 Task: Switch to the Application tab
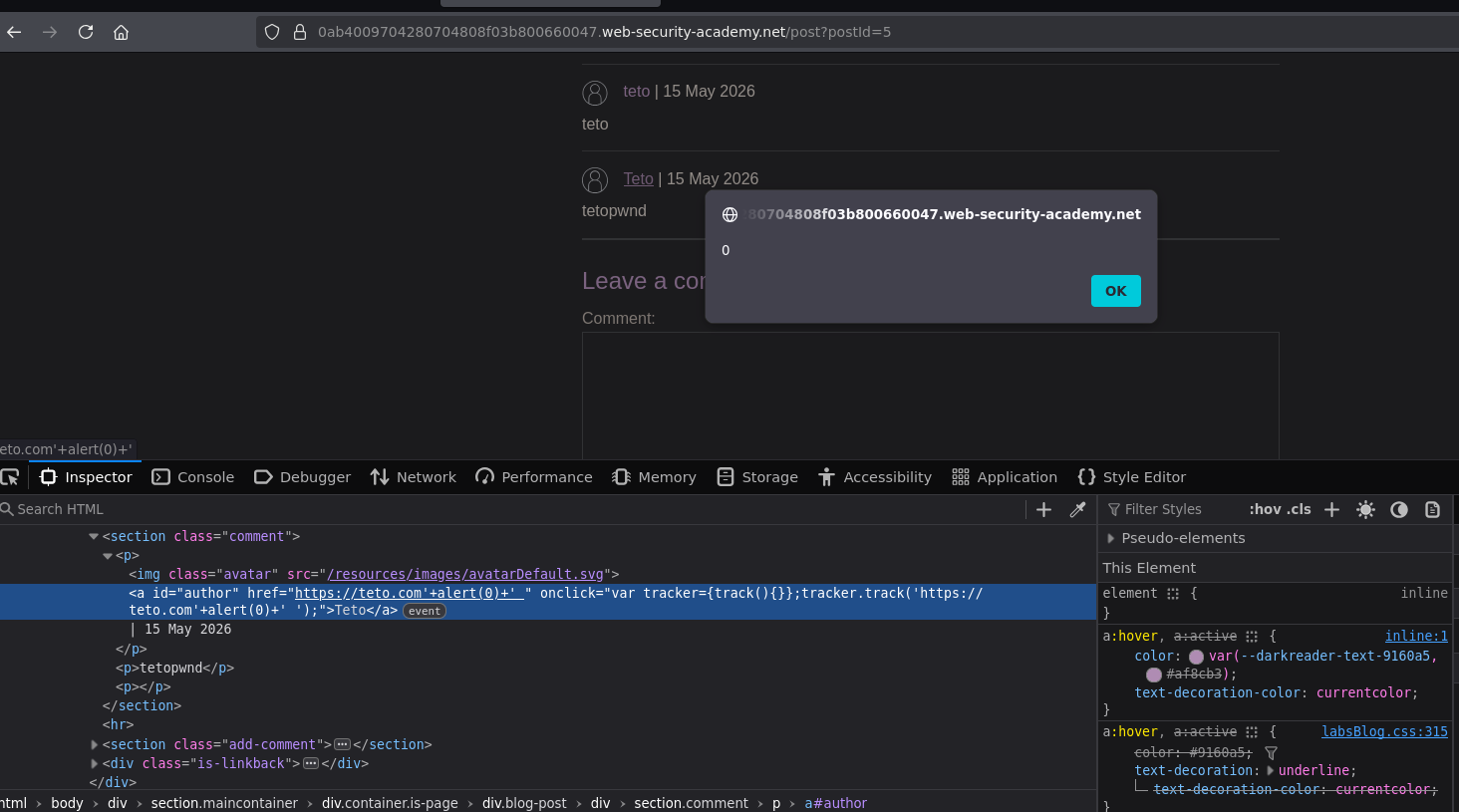[1005, 477]
